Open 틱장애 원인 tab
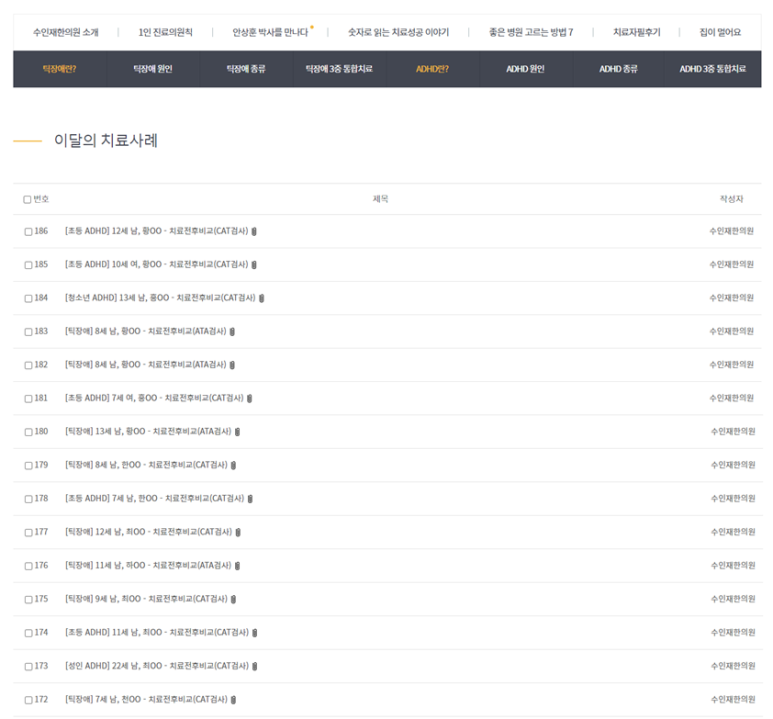The width and height of the screenshot is (773, 719). click(x=153, y=69)
